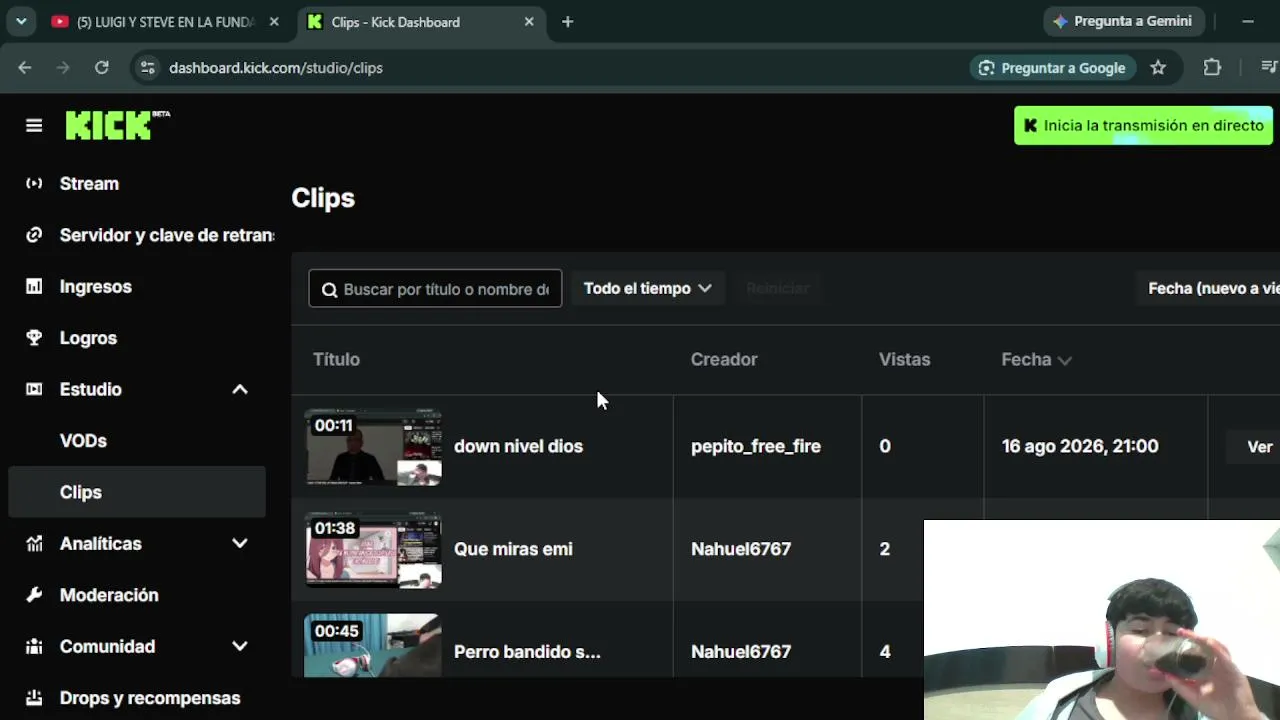Click creator 'pepito_free_fire'
Image resolution: width=1280 pixels, height=720 pixels.
click(756, 446)
